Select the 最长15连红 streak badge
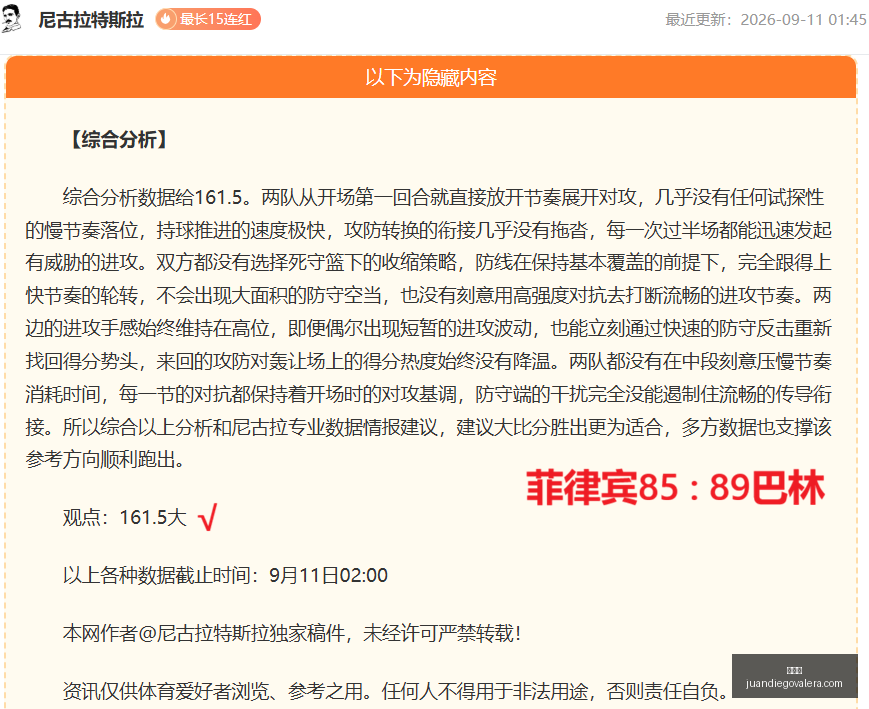The height and width of the screenshot is (709, 869). 208,19
